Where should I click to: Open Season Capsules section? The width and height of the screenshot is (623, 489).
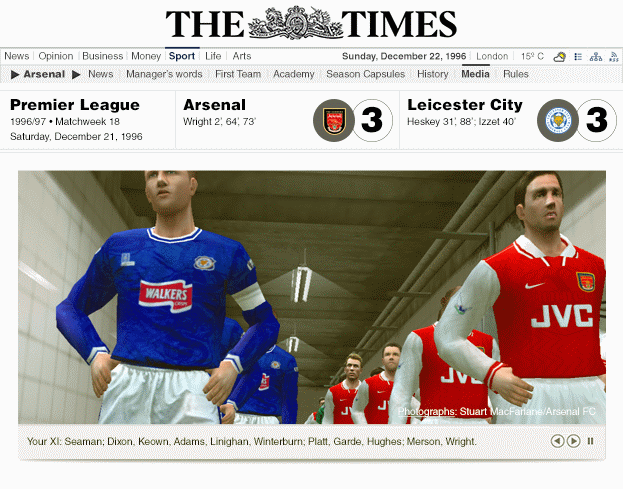point(366,74)
